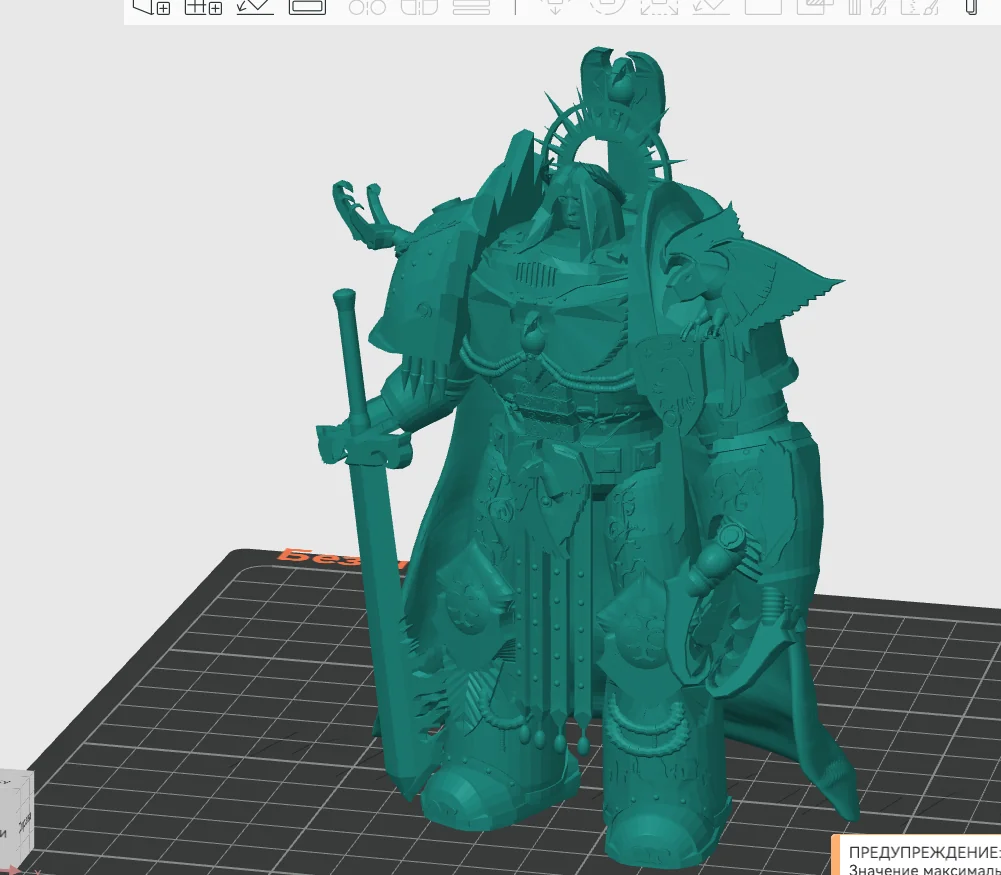Arrange all objects on the plate
The width and height of the screenshot is (1001, 875).
coord(307,7)
